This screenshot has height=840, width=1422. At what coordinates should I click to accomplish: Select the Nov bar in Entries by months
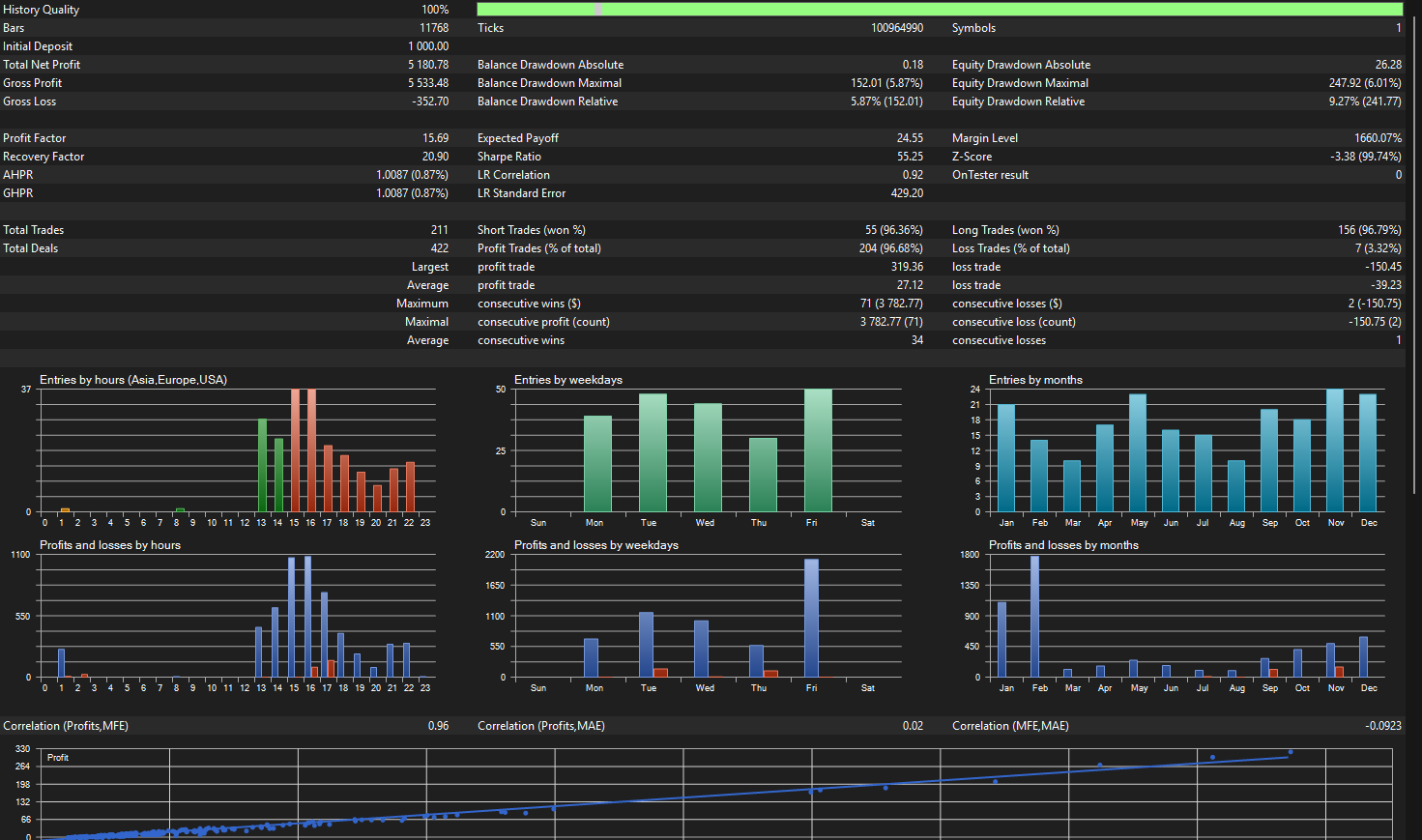(x=1335, y=450)
